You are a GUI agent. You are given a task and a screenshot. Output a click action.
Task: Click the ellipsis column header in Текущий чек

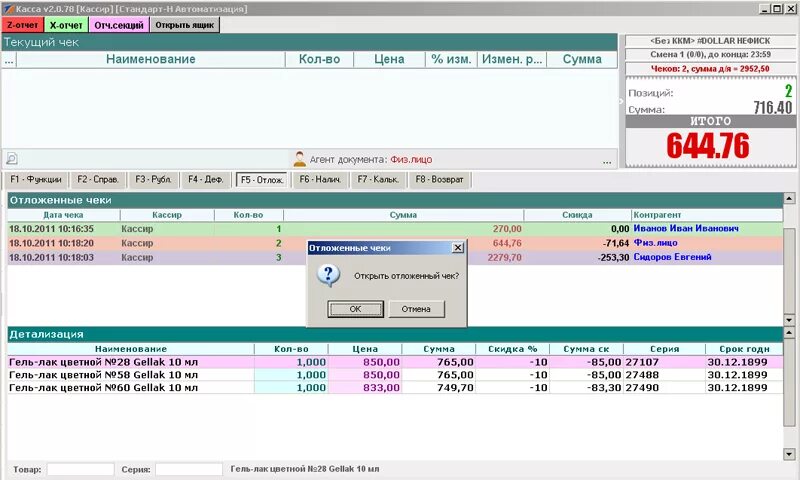pos(9,60)
